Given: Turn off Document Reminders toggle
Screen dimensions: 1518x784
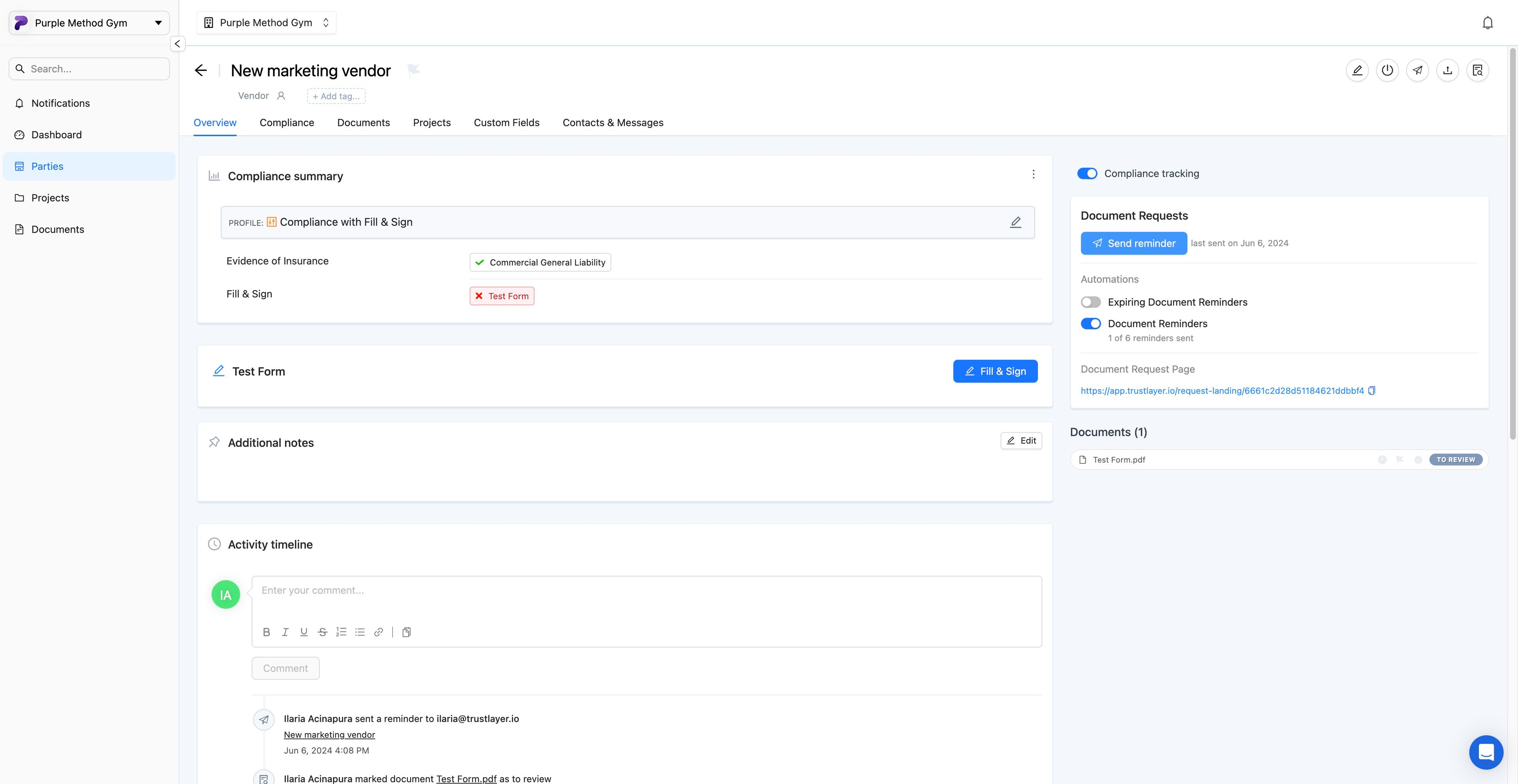Looking at the screenshot, I should point(1090,323).
